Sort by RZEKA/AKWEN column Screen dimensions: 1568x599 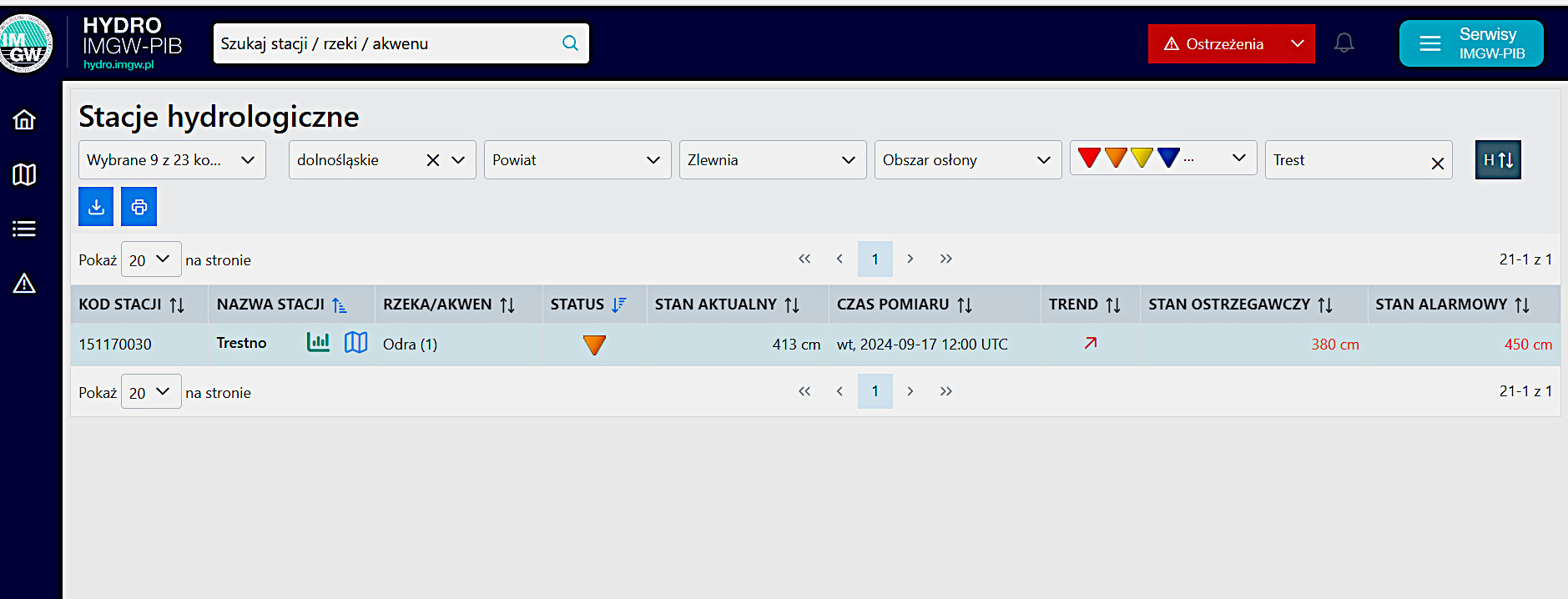coord(507,305)
